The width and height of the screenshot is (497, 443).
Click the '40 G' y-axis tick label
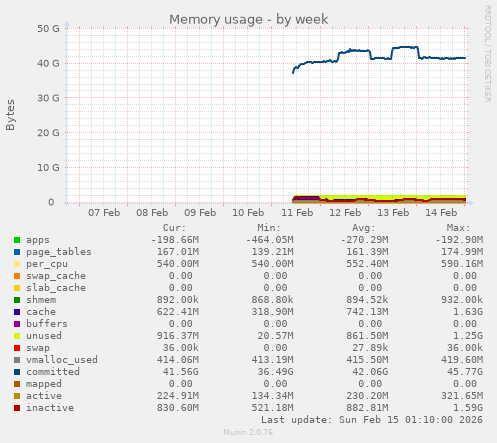tap(48, 63)
